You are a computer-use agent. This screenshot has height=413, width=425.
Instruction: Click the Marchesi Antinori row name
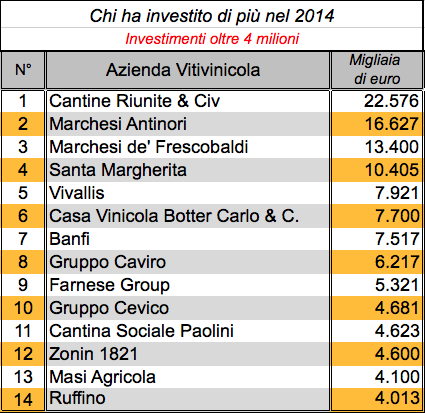pyautogui.click(x=188, y=124)
